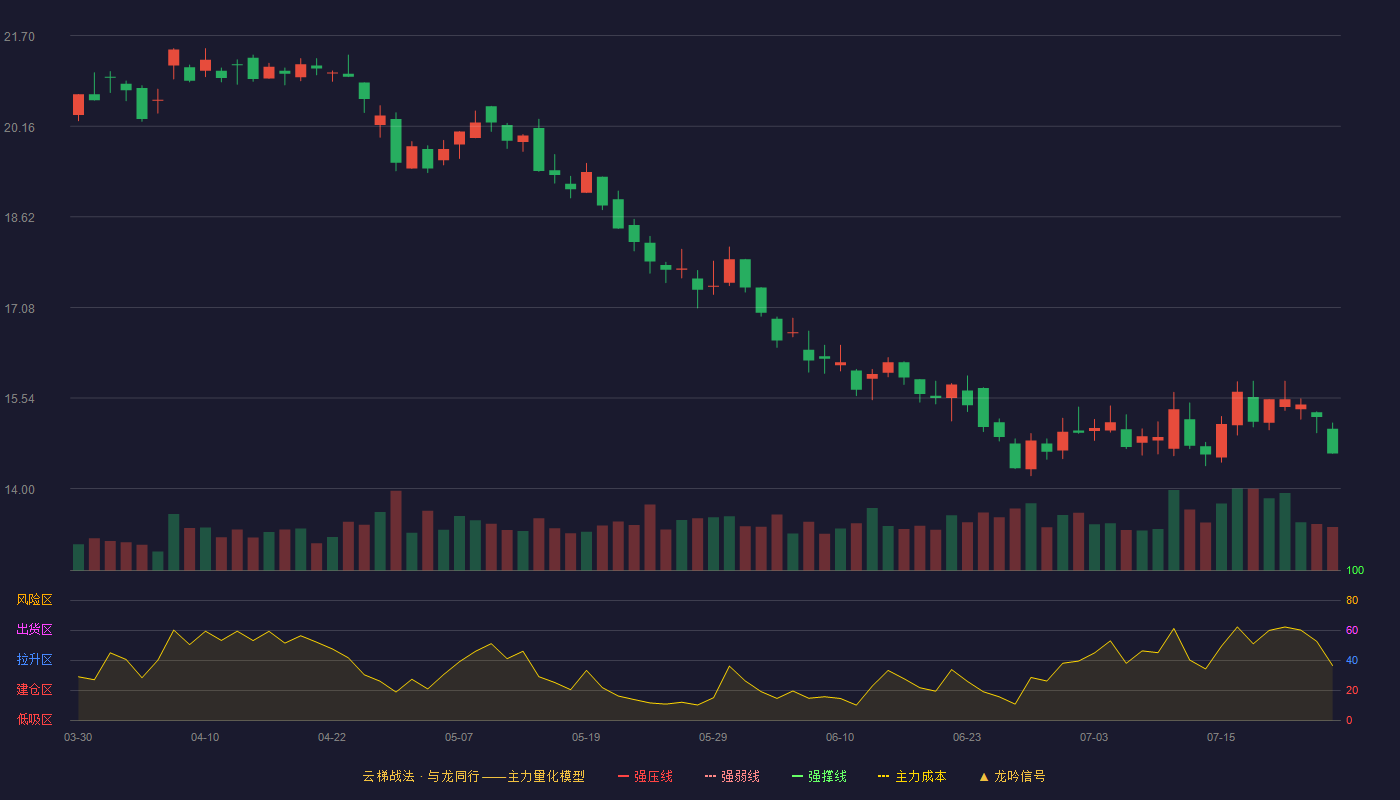Select the 拉升区 zone label
This screenshot has width=1400, height=800.
click(x=34, y=660)
